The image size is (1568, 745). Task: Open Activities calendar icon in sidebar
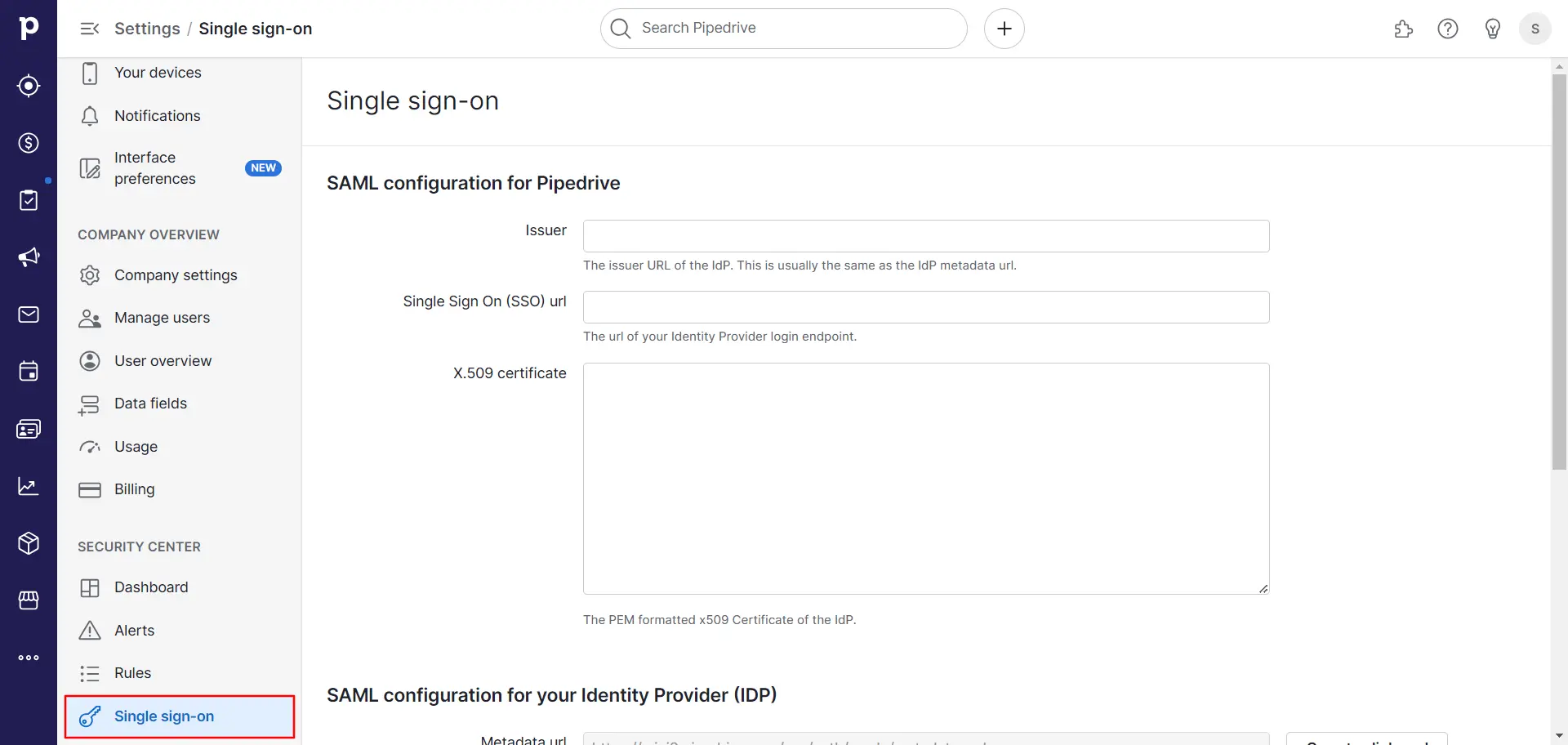(x=29, y=372)
